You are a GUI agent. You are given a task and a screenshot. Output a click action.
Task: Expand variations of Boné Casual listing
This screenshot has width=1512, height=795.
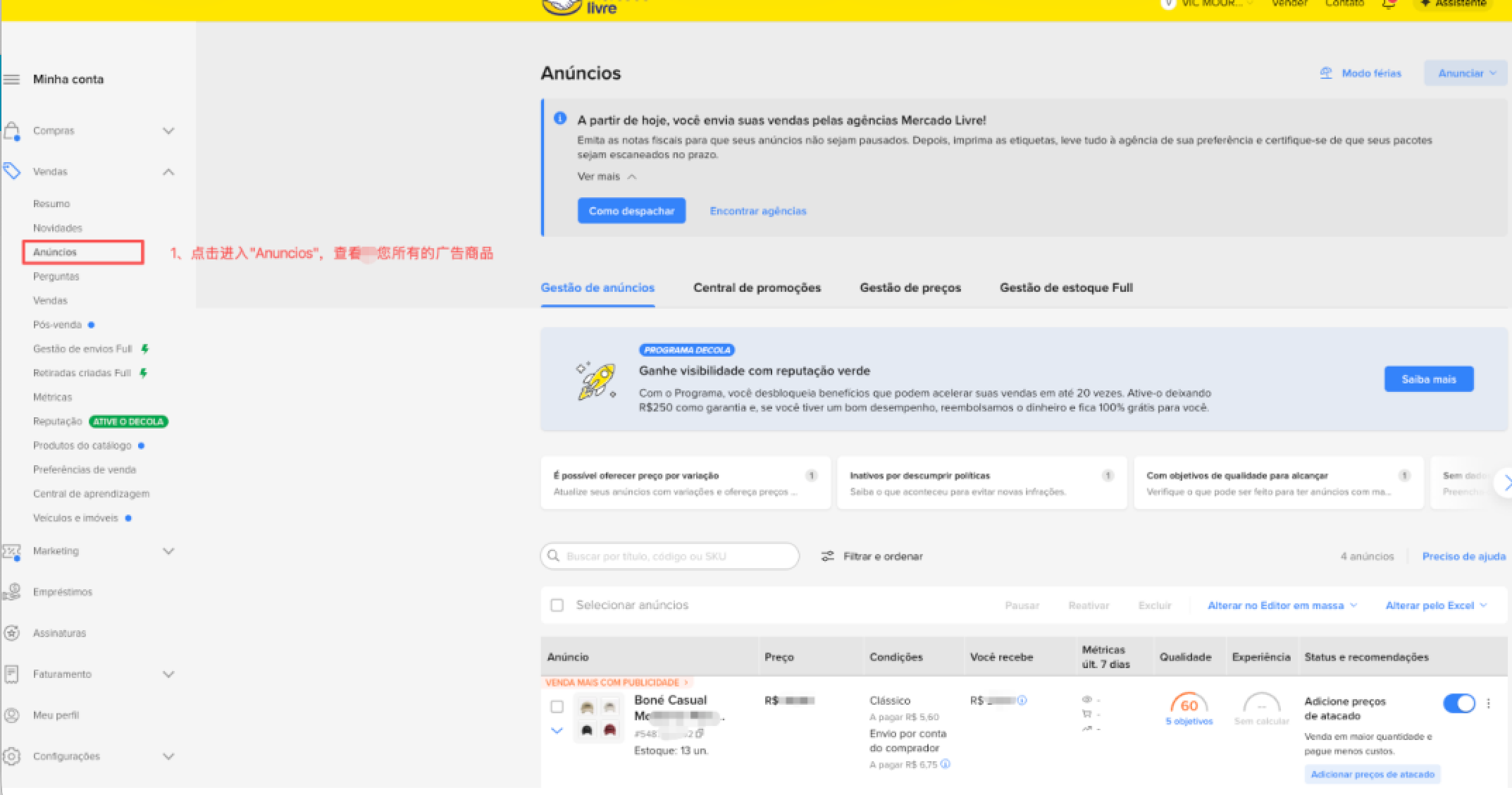pos(557,731)
